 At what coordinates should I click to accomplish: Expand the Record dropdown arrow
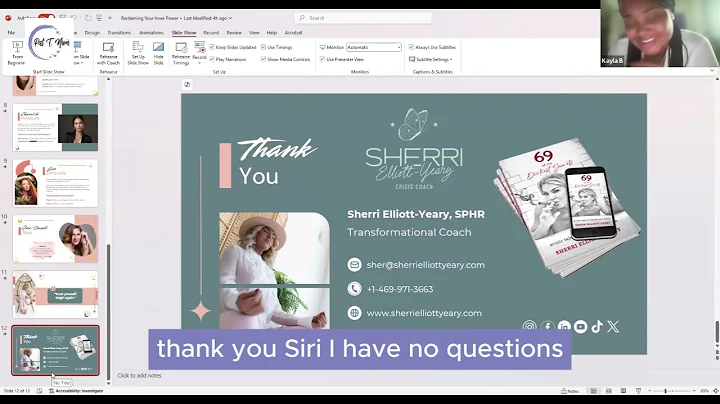coord(199,62)
